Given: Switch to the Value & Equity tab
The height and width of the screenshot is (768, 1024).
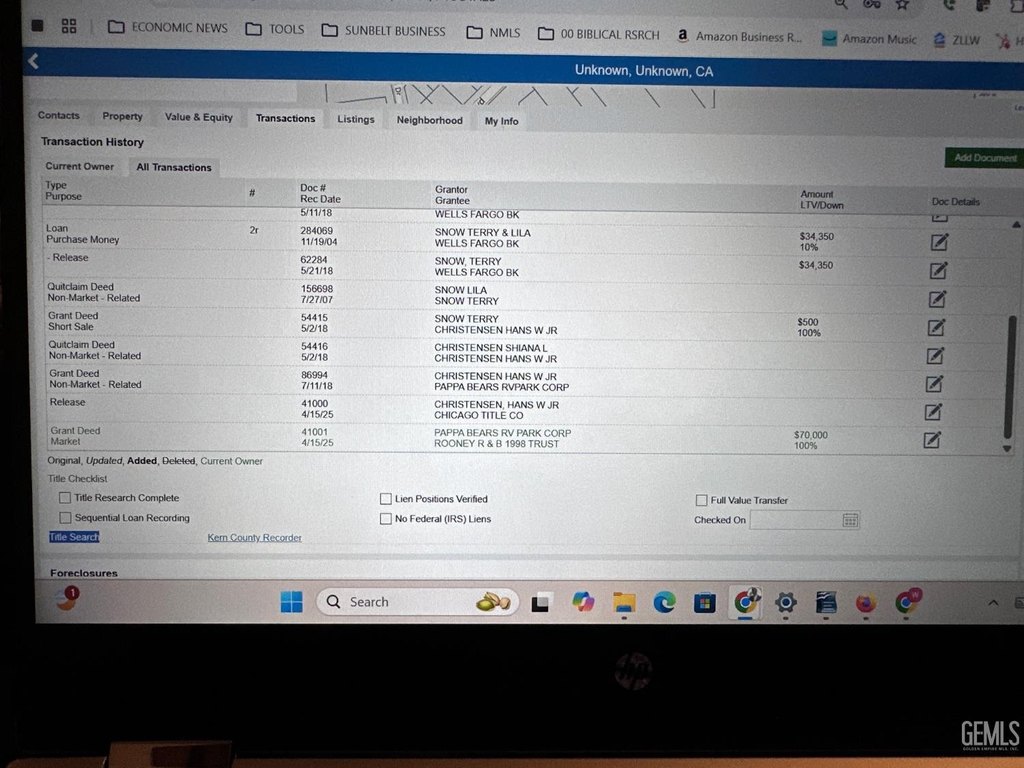Looking at the screenshot, I should (x=198, y=117).
